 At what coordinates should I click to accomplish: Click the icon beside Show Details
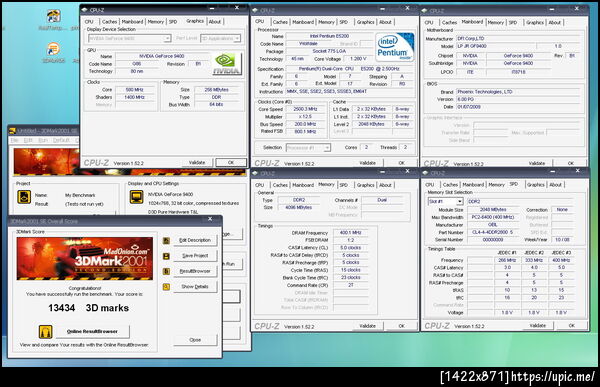pyautogui.click(x=166, y=286)
